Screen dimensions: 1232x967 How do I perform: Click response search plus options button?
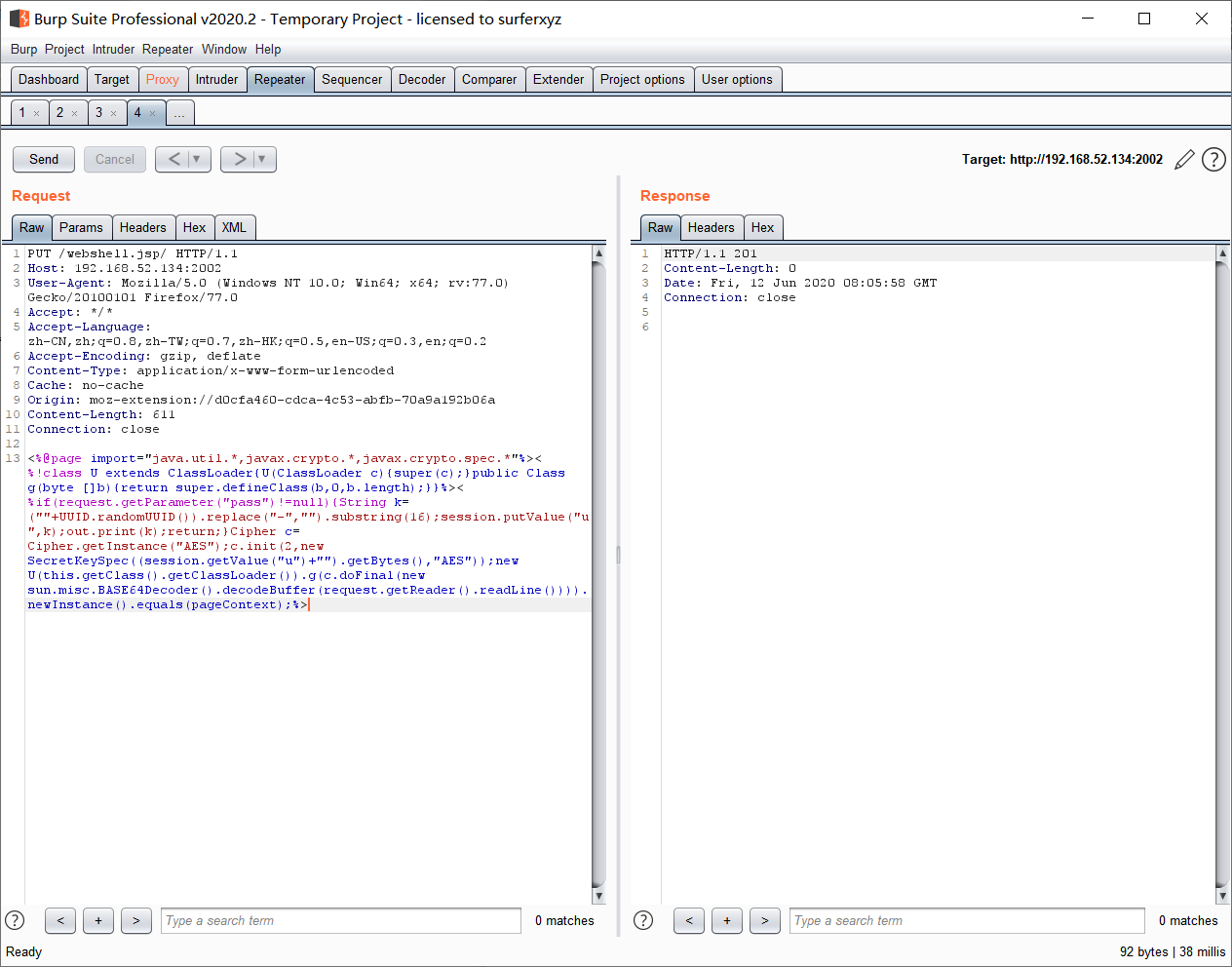coord(727,920)
